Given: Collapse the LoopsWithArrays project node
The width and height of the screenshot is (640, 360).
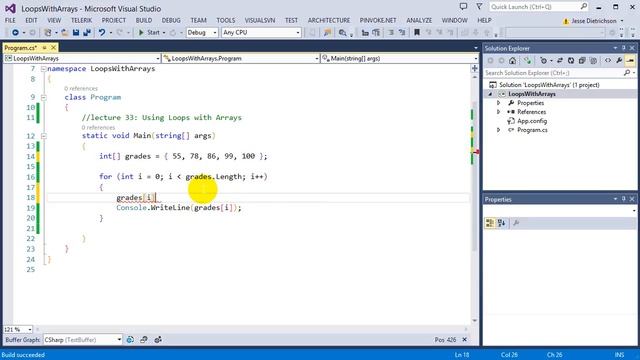Looking at the screenshot, I should (490, 94).
